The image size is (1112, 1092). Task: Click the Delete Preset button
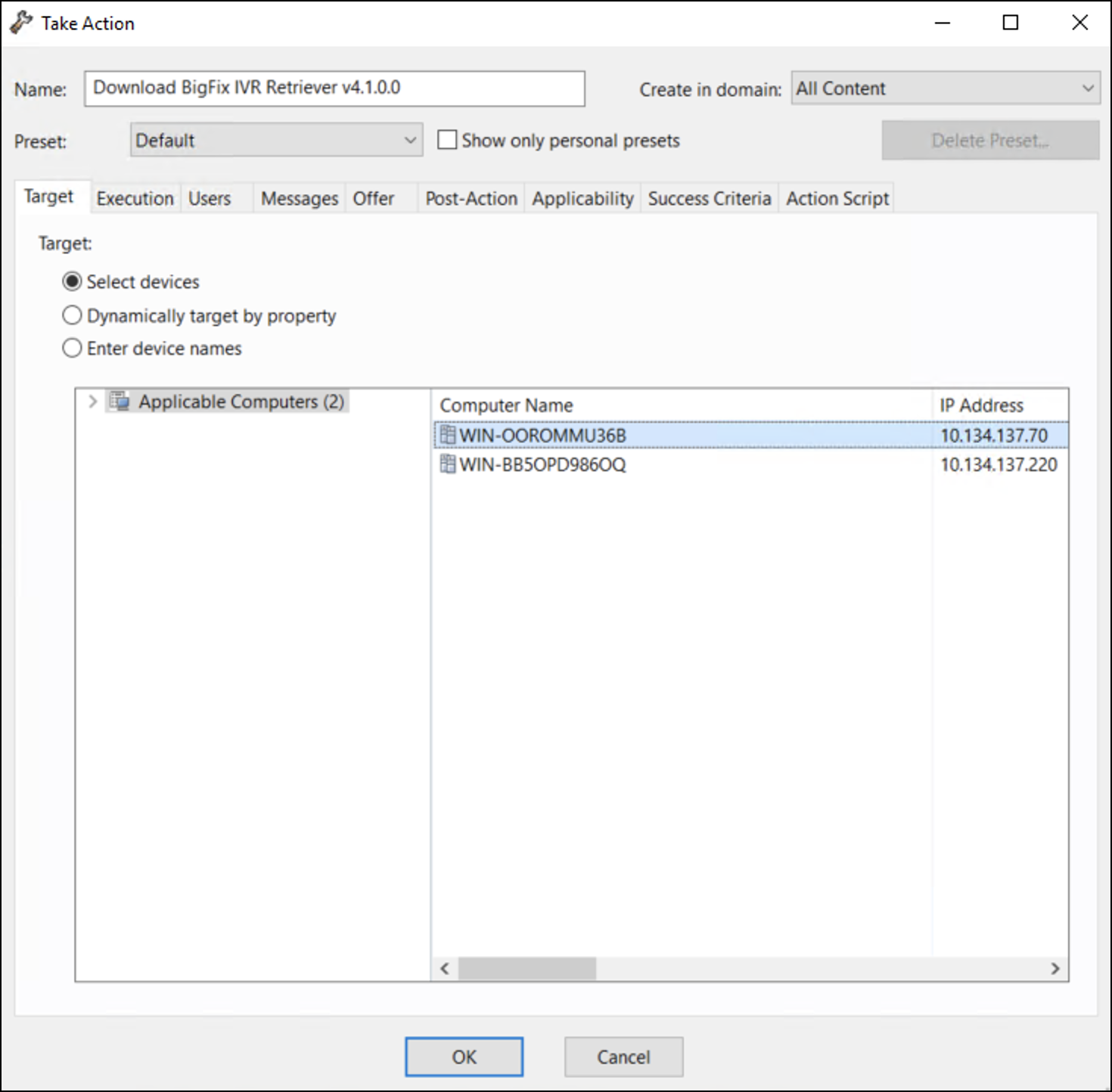click(990, 140)
